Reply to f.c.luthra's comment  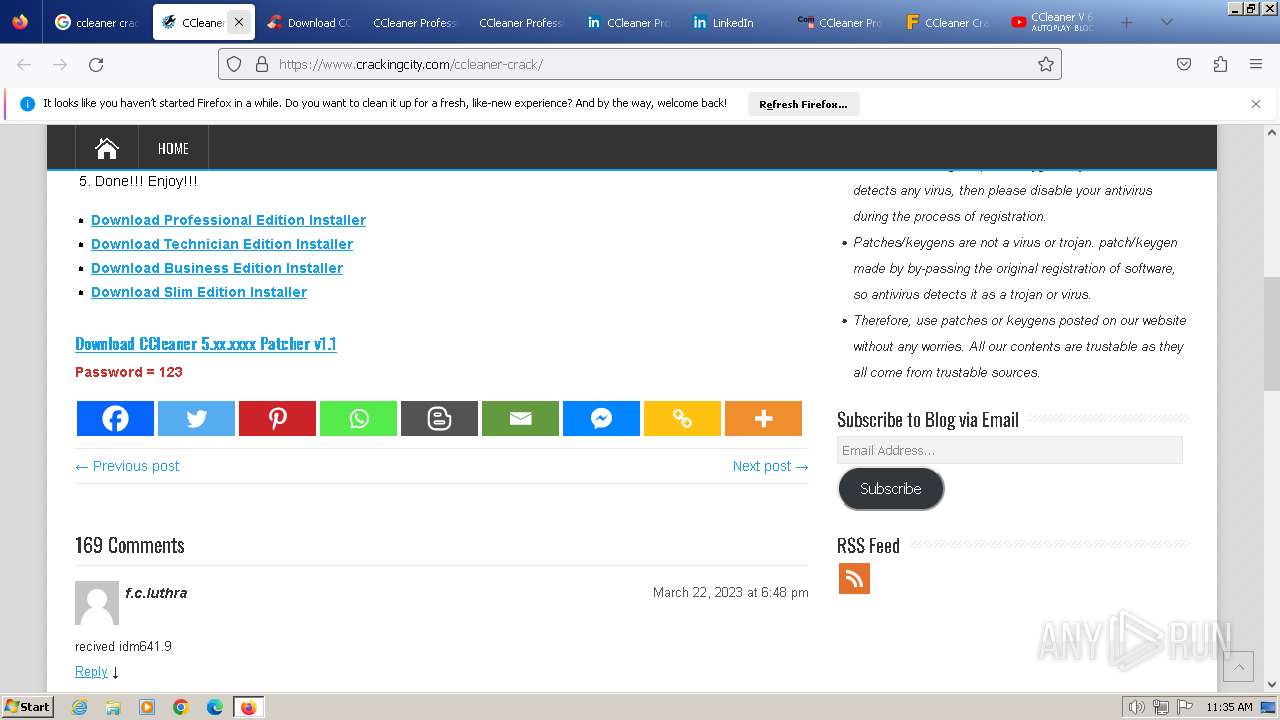tap(91, 672)
